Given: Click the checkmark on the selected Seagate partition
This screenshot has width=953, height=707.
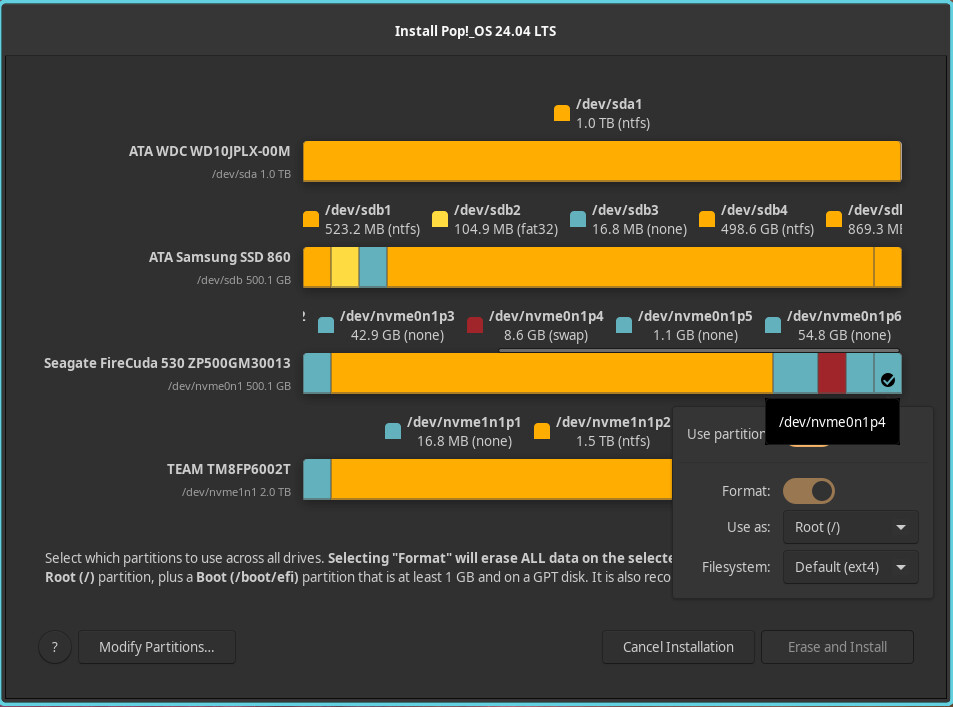Looking at the screenshot, I should pyautogui.click(x=888, y=380).
